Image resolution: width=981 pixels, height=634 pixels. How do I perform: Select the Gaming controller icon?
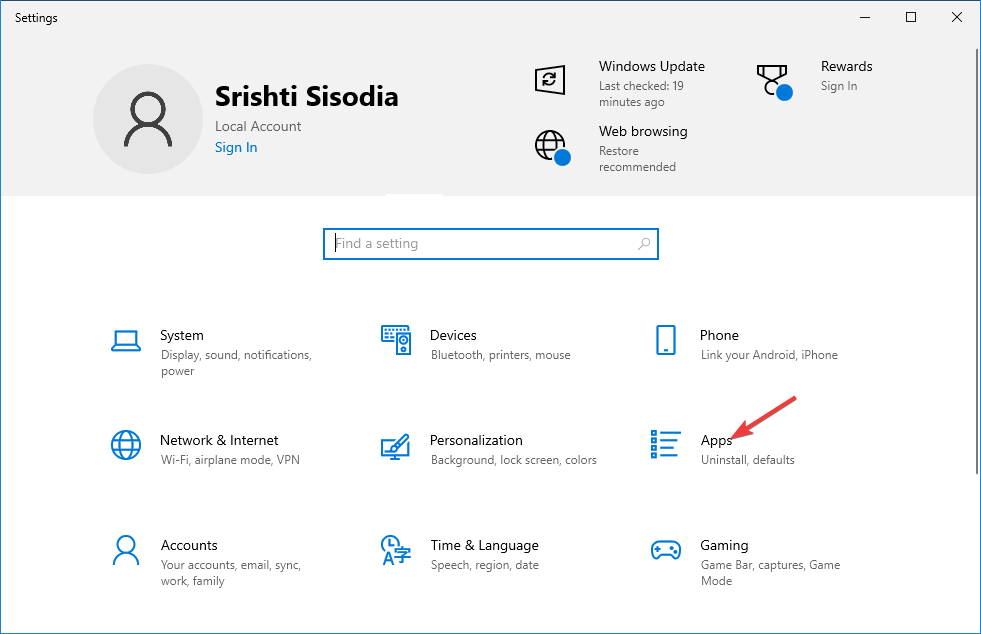coord(666,550)
